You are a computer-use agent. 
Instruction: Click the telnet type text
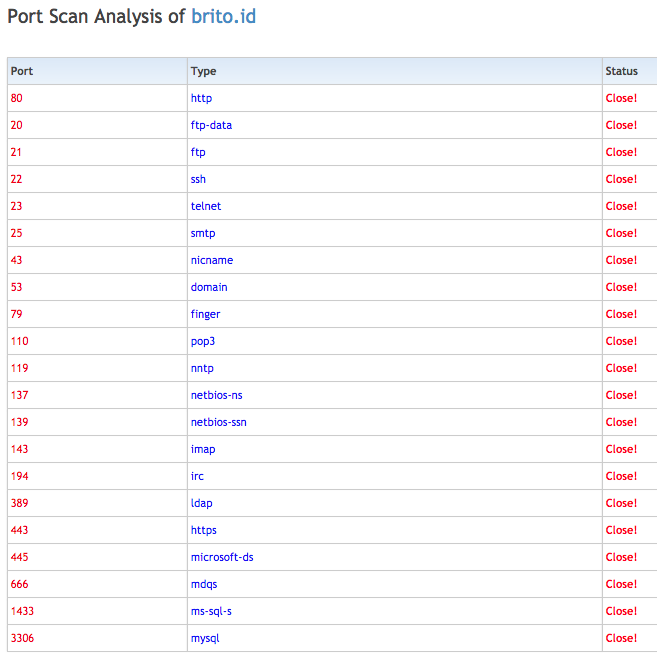tap(206, 206)
